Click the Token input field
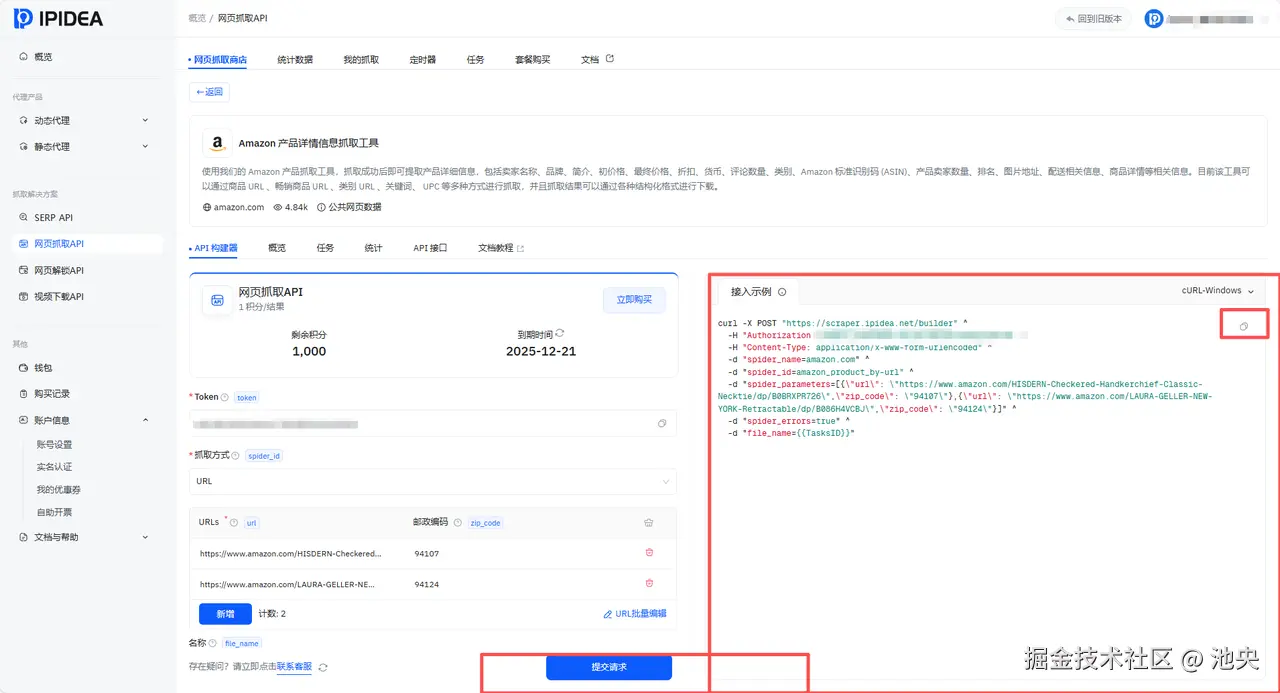The height and width of the screenshot is (693, 1280). pyautogui.click(x=433, y=423)
